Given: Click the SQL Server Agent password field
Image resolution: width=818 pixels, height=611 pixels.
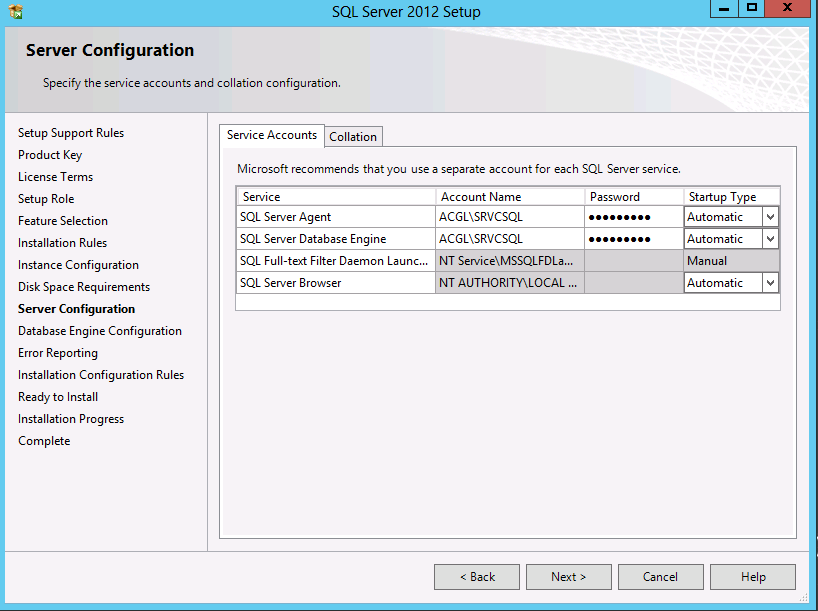Looking at the screenshot, I should [x=634, y=217].
